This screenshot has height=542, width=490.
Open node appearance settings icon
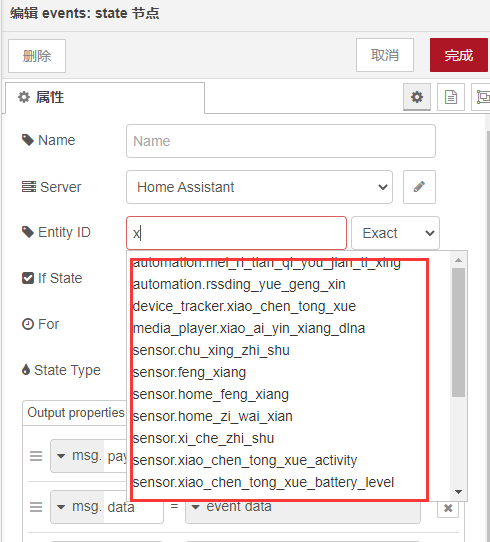click(482, 97)
